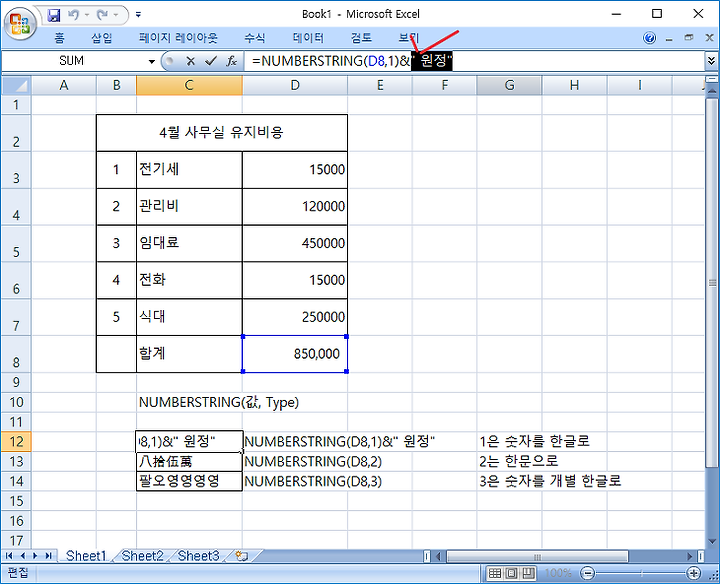Switch to Sheet1 tab
720x584 pixels.
(x=86, y=556)
